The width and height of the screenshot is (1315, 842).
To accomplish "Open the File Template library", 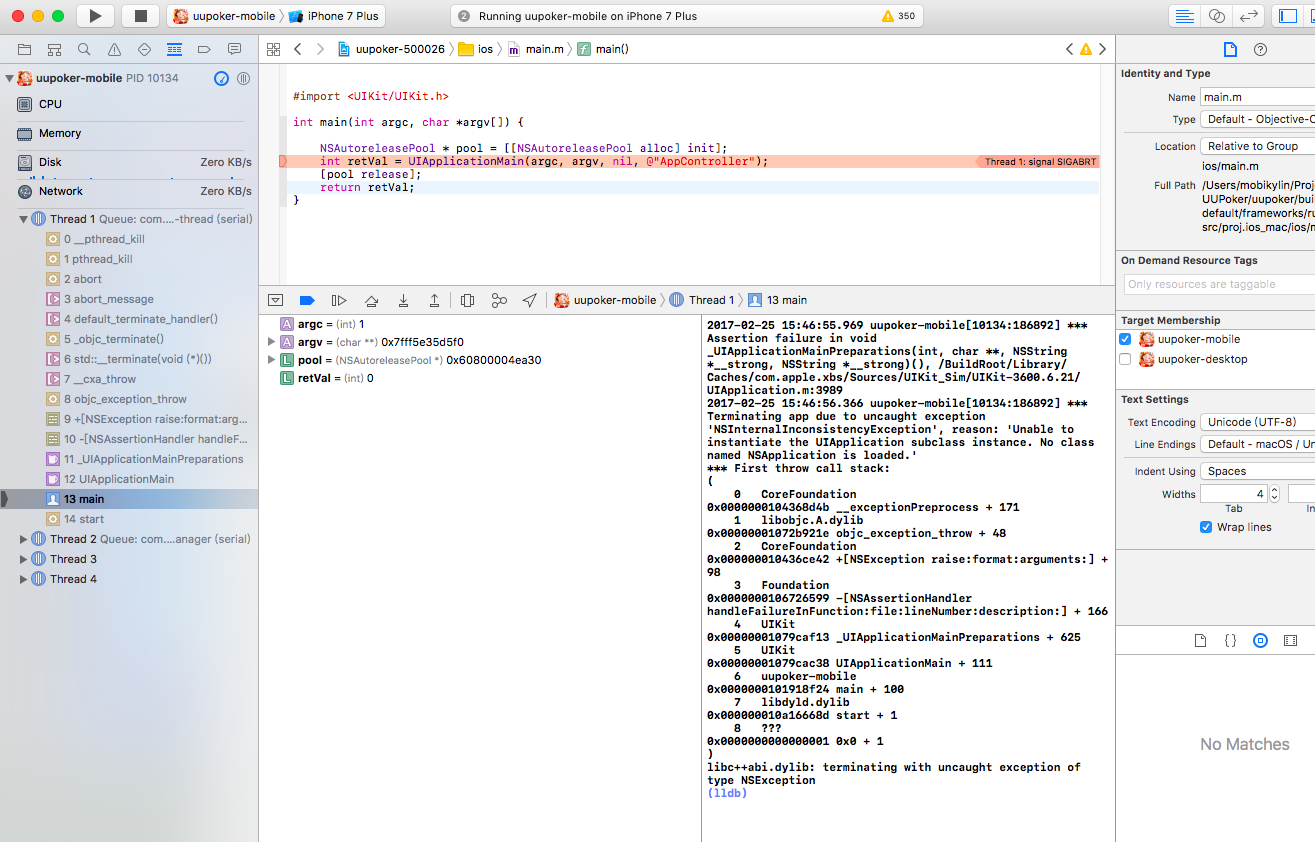I will [1200, 640].
